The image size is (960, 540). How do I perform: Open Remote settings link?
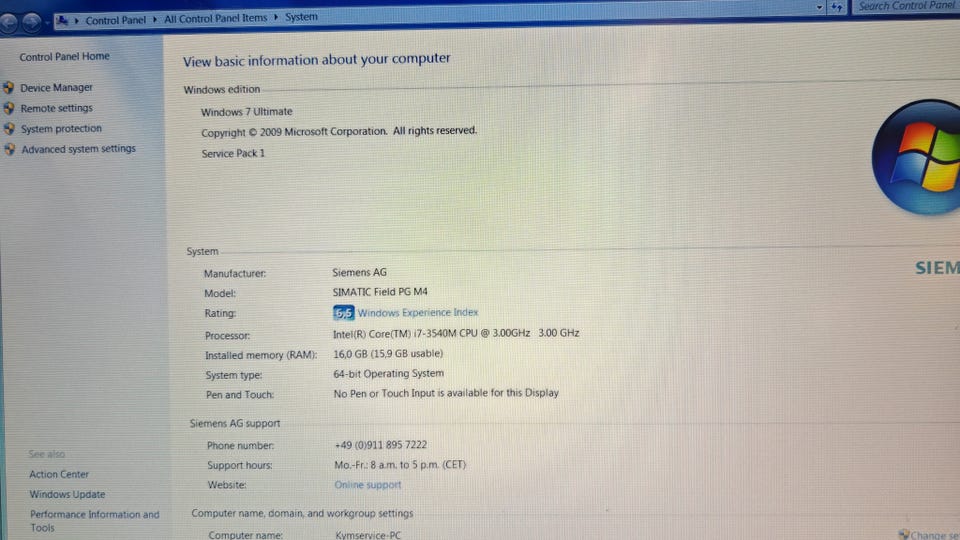(56, 108)
